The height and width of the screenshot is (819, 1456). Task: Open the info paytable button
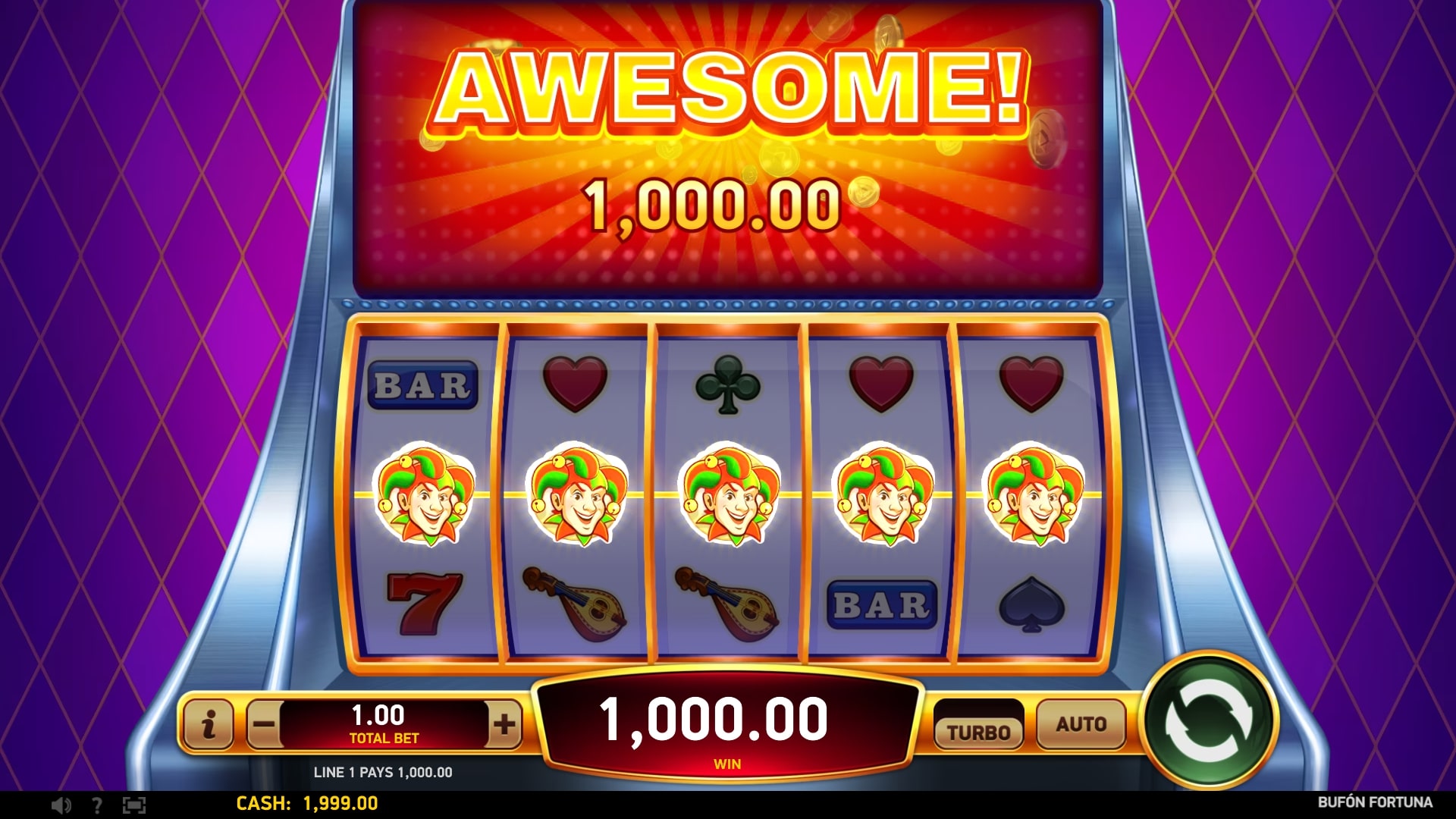(209, 724)
